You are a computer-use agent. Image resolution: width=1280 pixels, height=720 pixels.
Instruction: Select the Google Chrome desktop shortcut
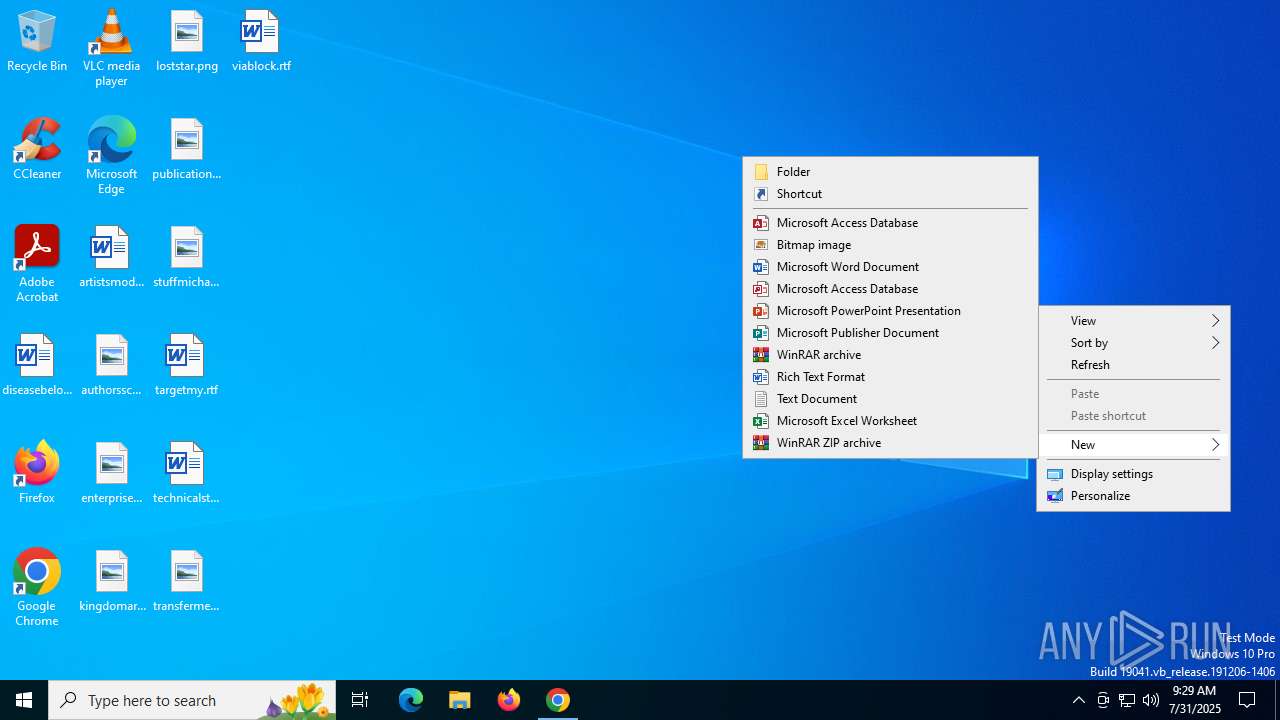tap(37, 587)
